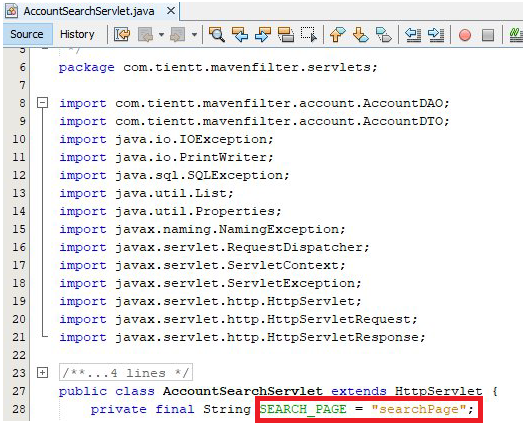Viewport: 527px width, 427px height.
Task: Collapse the imports fold at line 8
Action: (x=42, y=103)
